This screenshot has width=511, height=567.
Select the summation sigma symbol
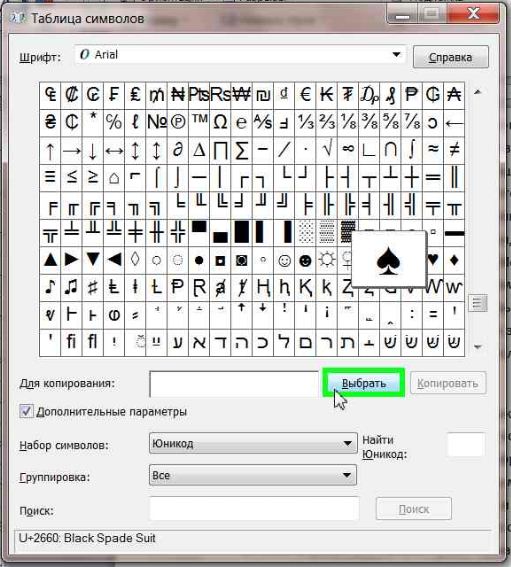click(242, 150)
